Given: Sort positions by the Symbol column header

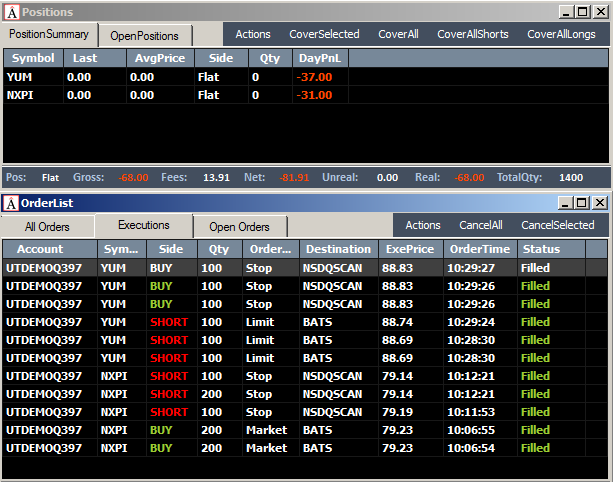Looking at the screenshot, I should pos(34,58).
